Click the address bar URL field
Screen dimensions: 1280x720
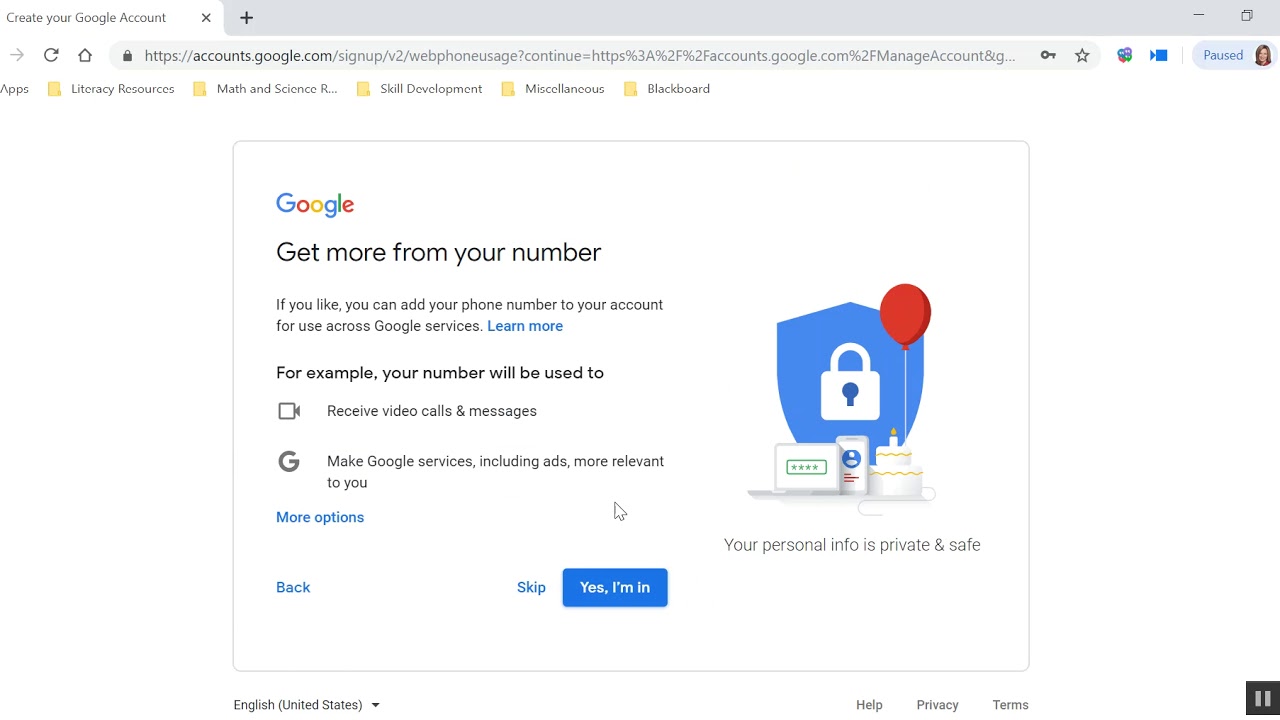pyautogui.click(x=580, y=56)
